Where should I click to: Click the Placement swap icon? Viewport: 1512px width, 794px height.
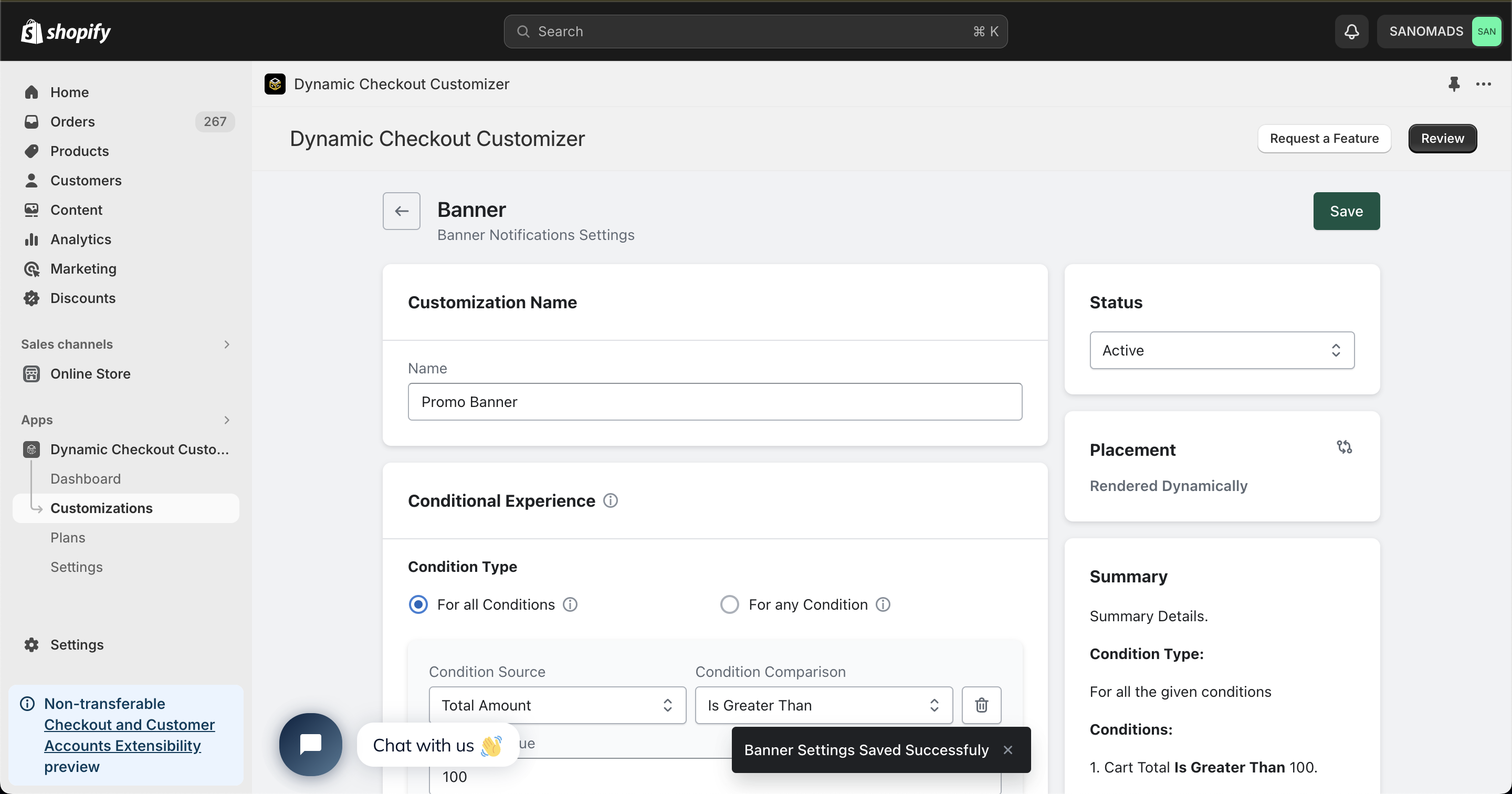[x=1344, y=447]
